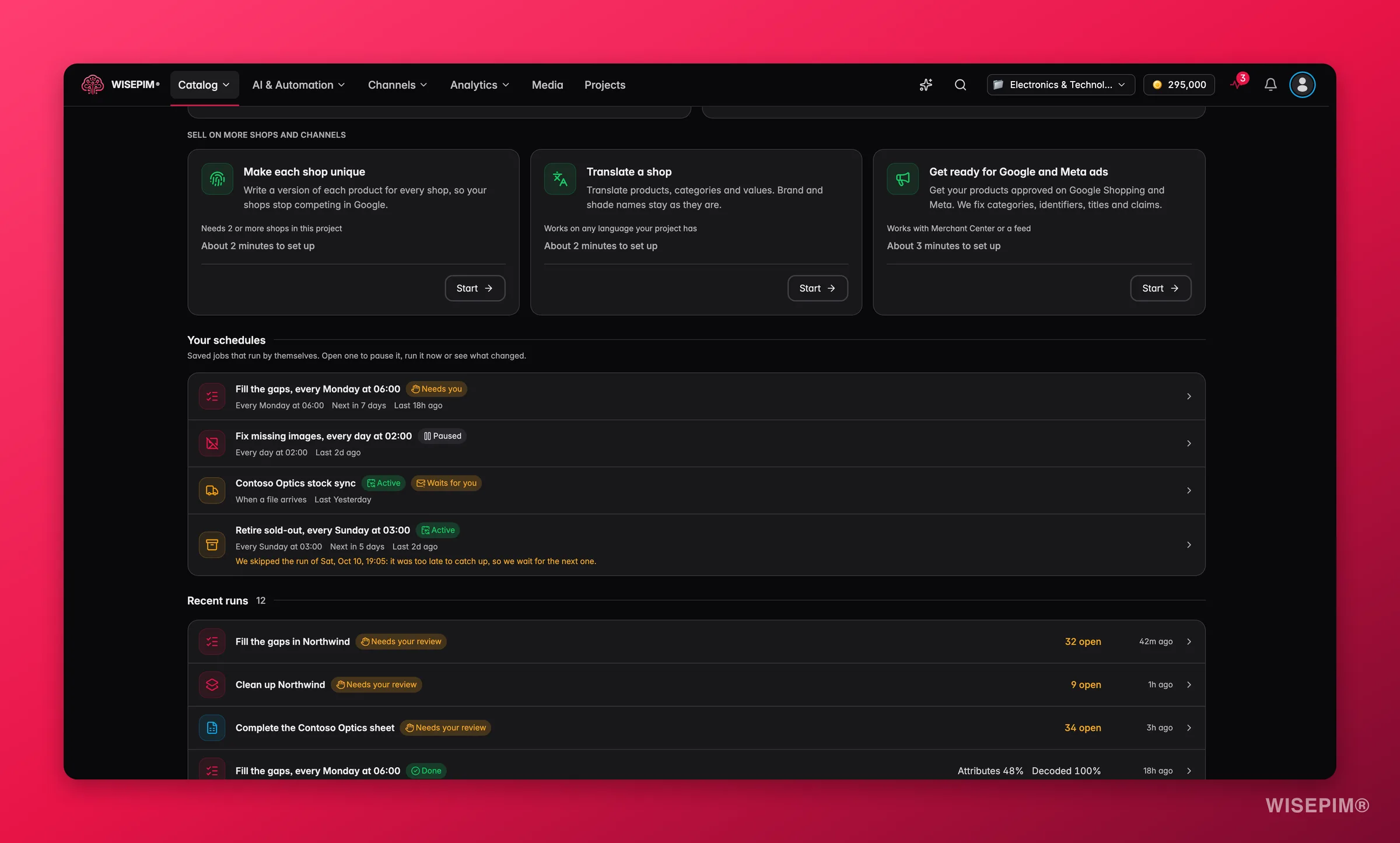Screen dimensions: 1400x843
Task: Open the AI sparkle assistant icon
Action: pos(926,85)
